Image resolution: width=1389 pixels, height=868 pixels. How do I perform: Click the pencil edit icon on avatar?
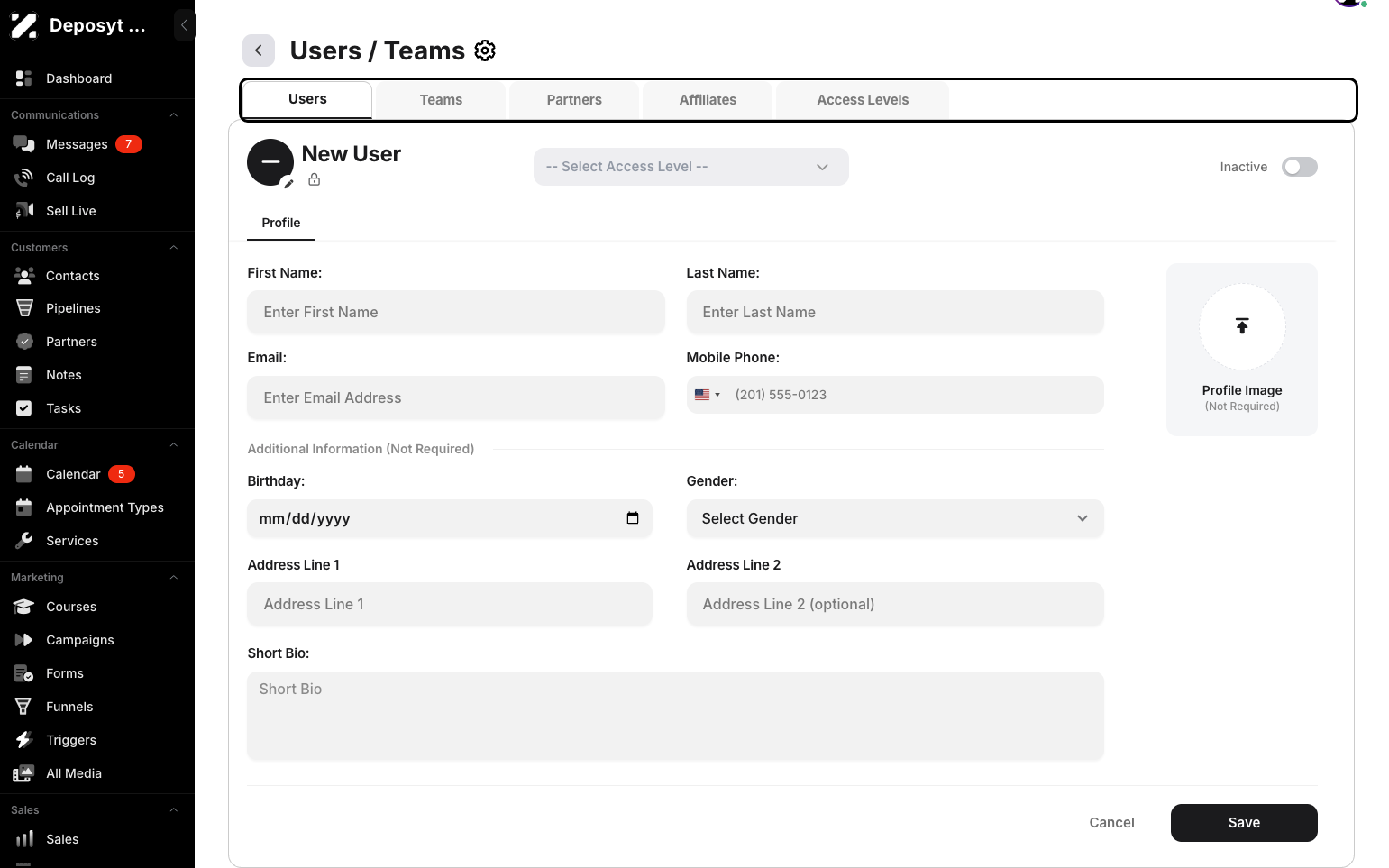pyautogui.click(x=288, y=183)
